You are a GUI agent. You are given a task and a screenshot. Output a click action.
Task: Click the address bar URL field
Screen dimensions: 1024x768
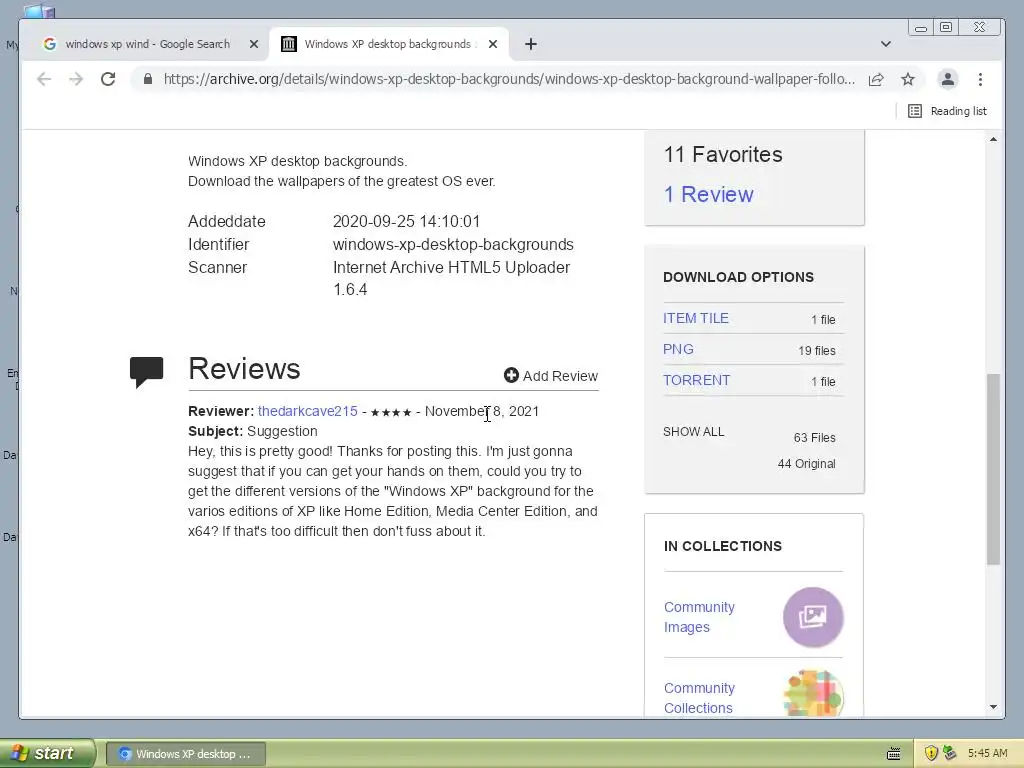click(x=509, y=79)
